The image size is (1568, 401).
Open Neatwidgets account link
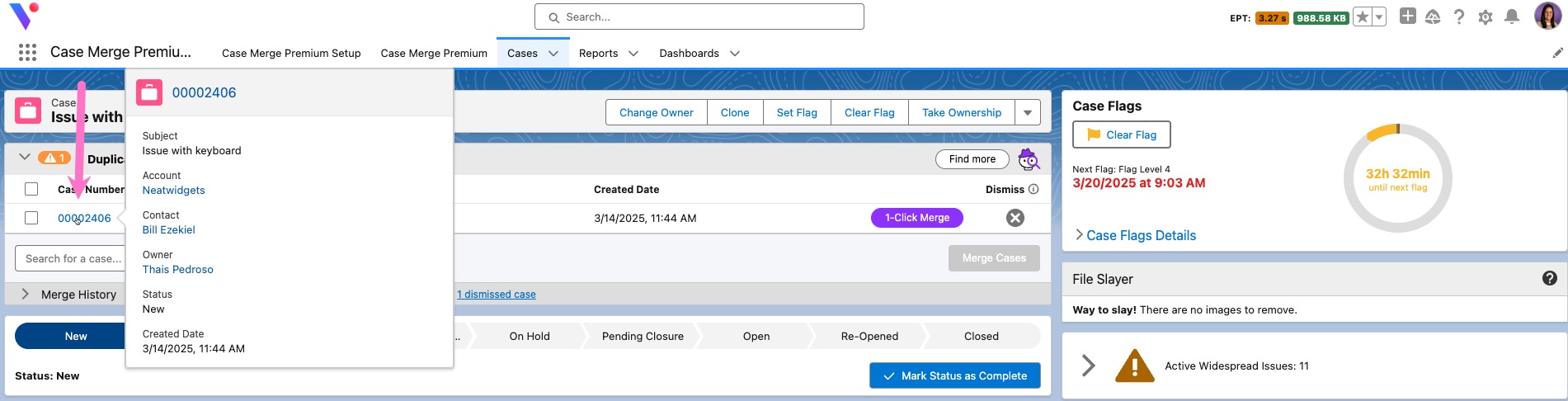173,190
